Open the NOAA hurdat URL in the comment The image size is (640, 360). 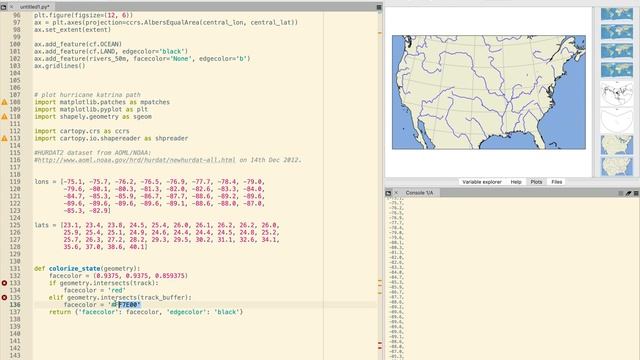[x=137, y=160]
